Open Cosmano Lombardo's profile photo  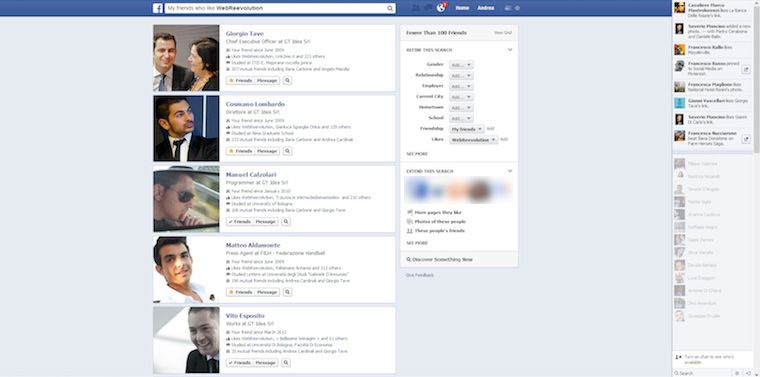pyautogui.click(x=186, y=128)
